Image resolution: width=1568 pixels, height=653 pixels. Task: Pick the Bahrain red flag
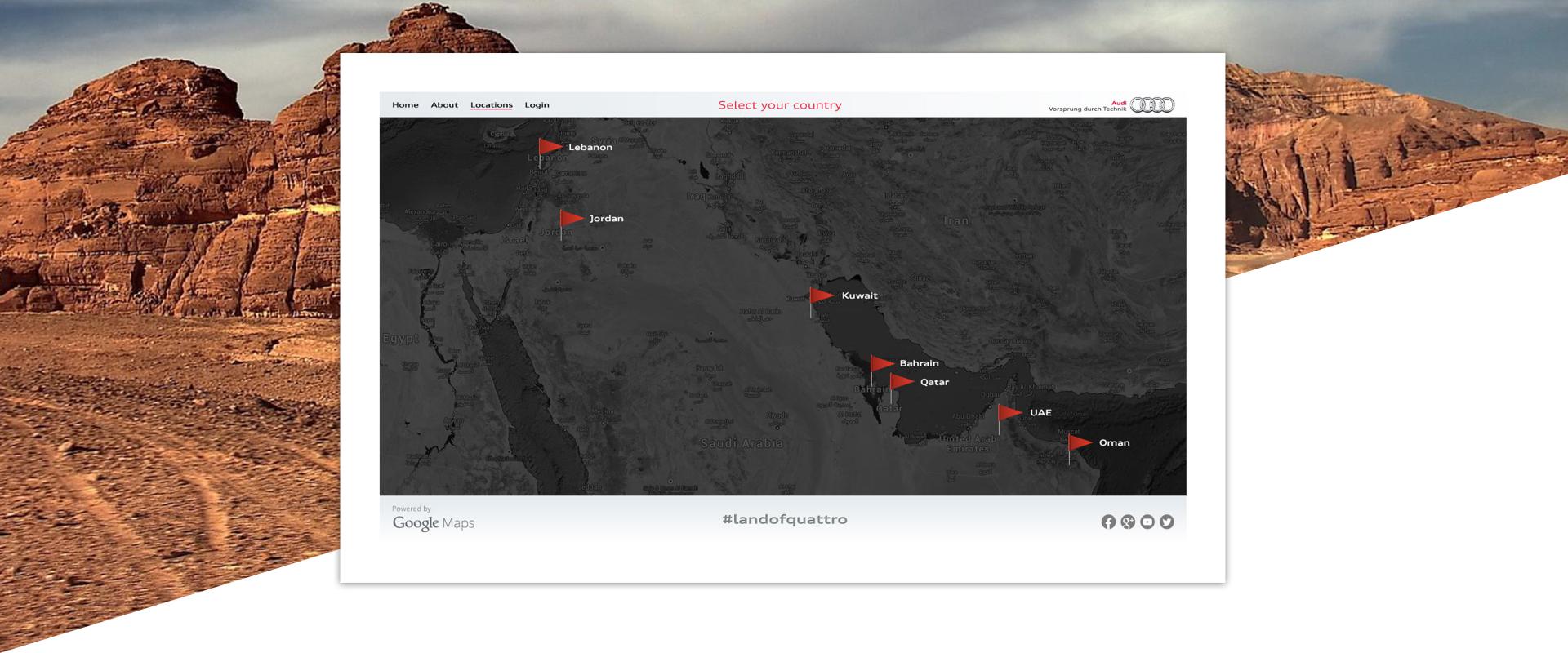click(881, 363)
